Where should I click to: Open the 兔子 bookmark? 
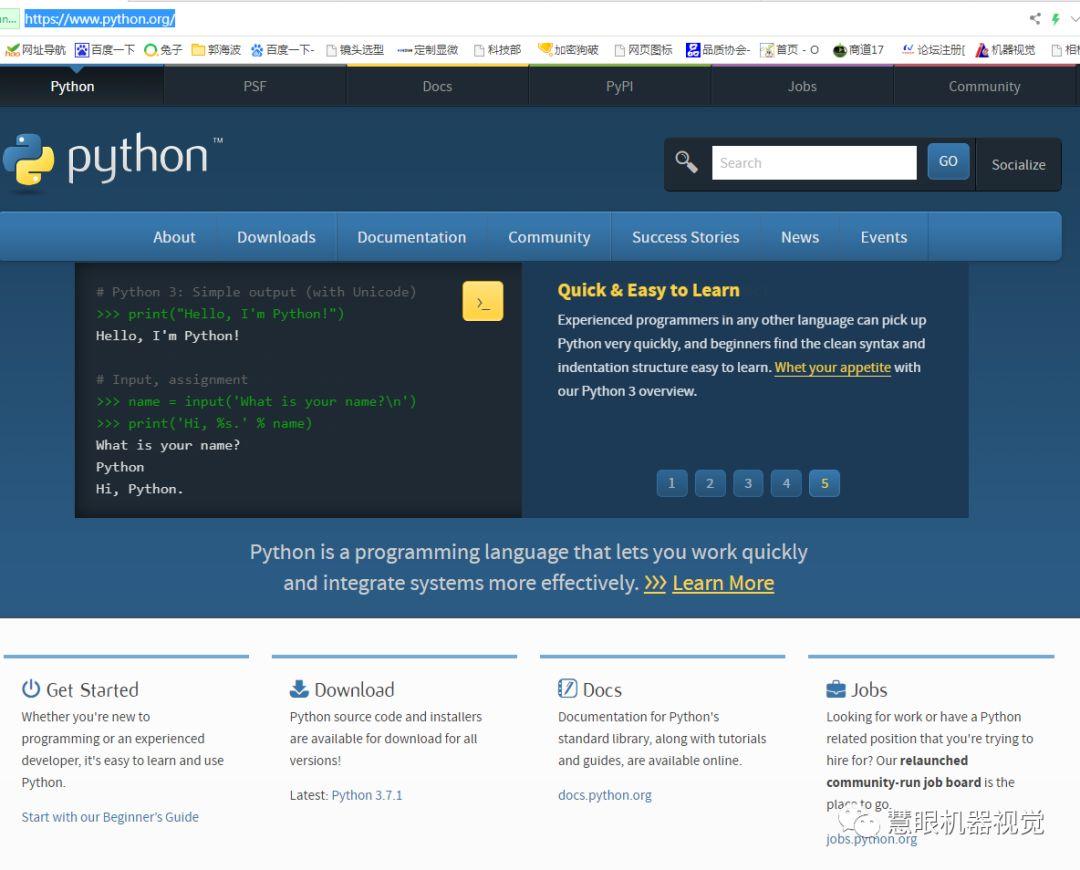coord(163,50)
